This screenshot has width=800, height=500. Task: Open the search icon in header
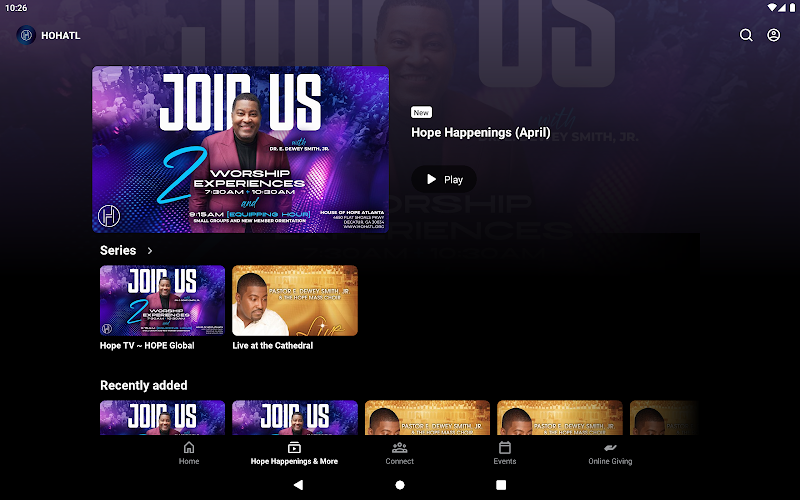click(746, 35)
